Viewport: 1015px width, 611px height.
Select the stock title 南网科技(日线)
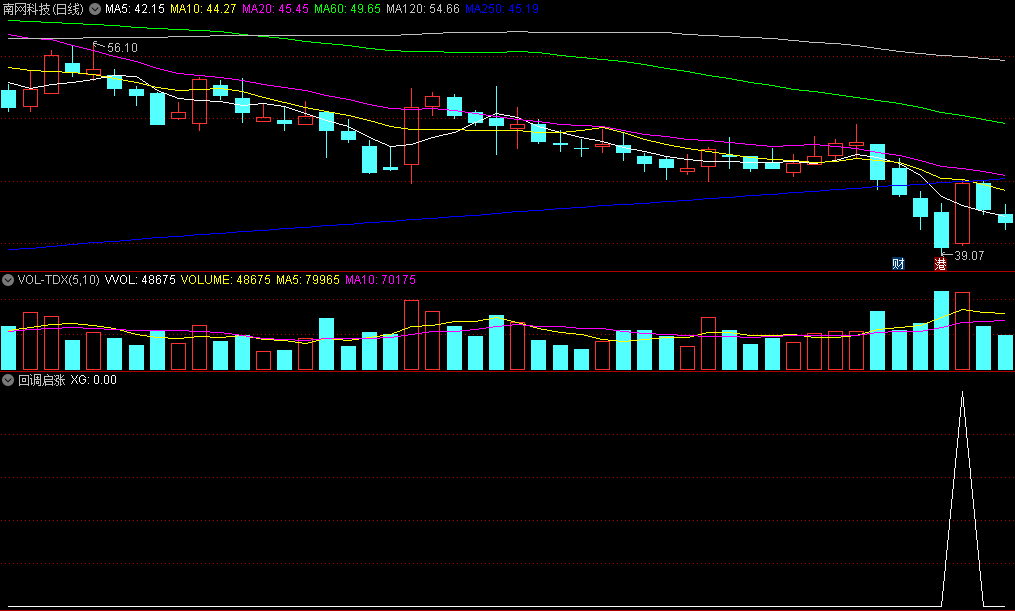coord(43,9)
